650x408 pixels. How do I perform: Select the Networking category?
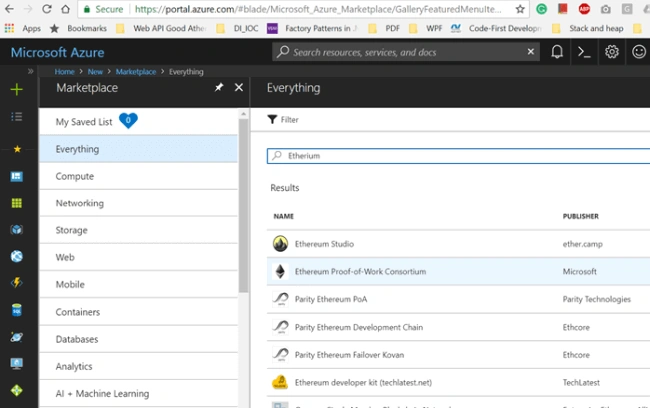point(139,203)
